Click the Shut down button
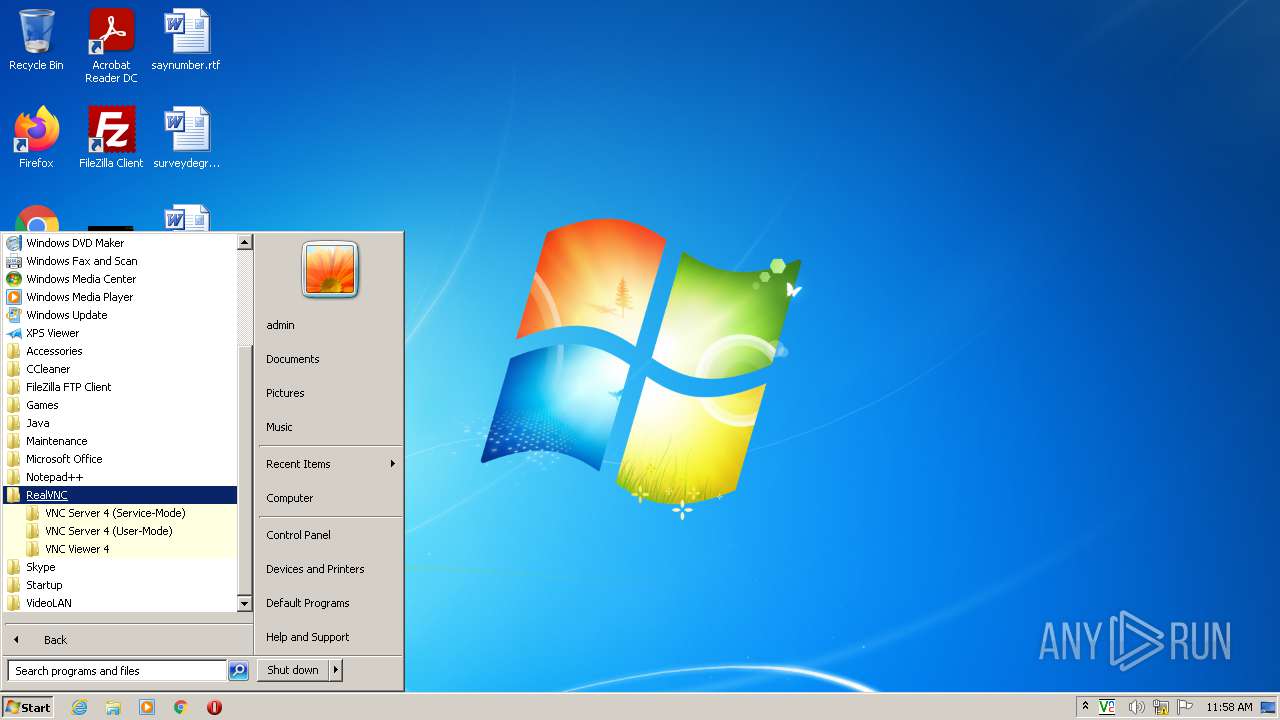 pos(293,670)
